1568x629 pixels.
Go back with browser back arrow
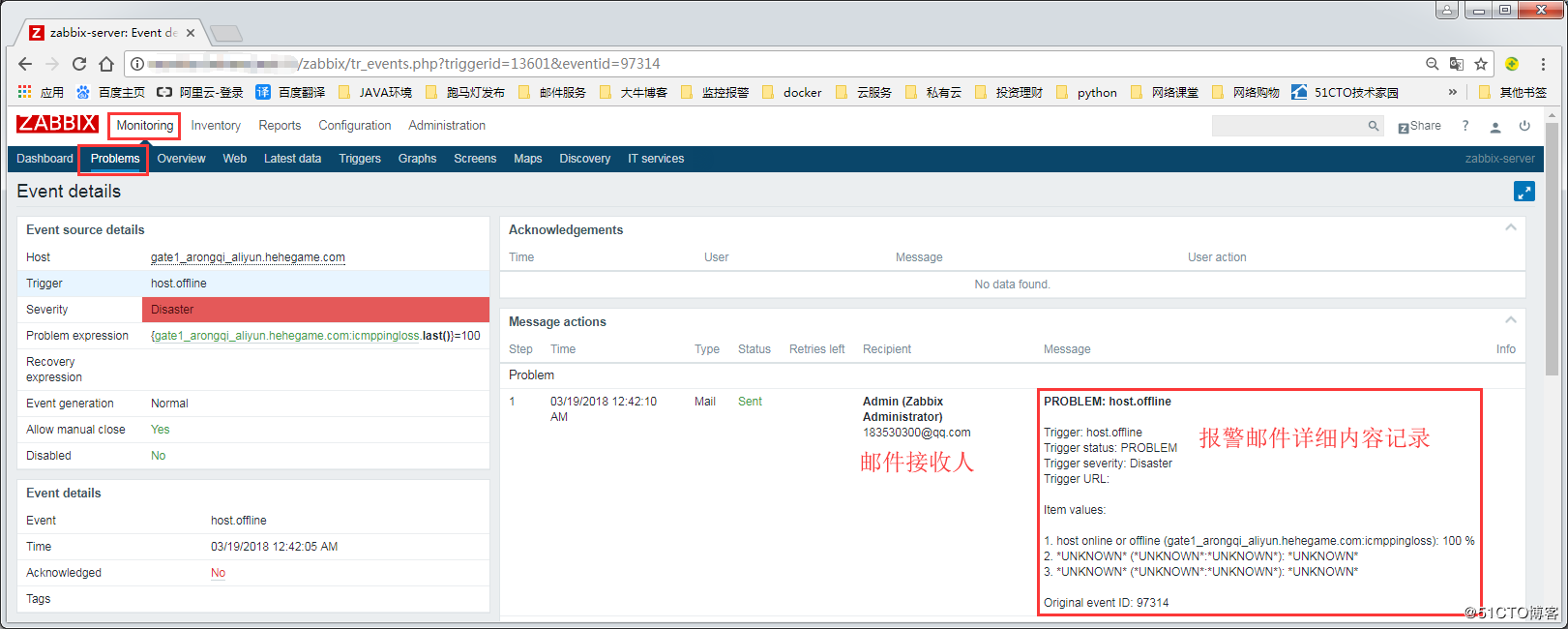click(25, 64)
